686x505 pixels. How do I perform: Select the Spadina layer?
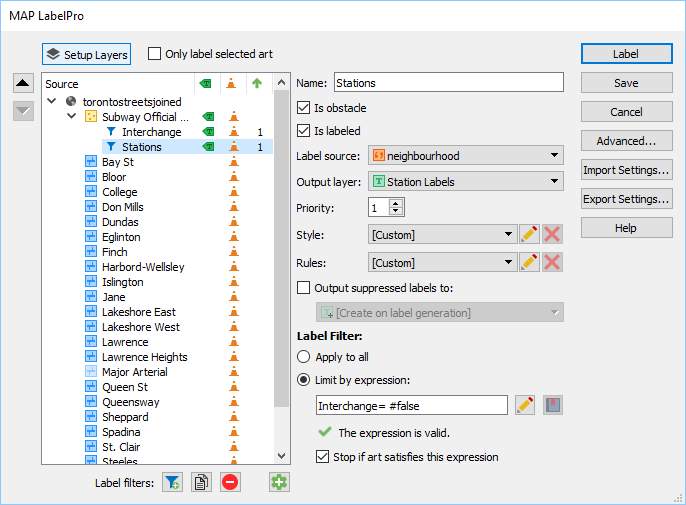[121, 432]
